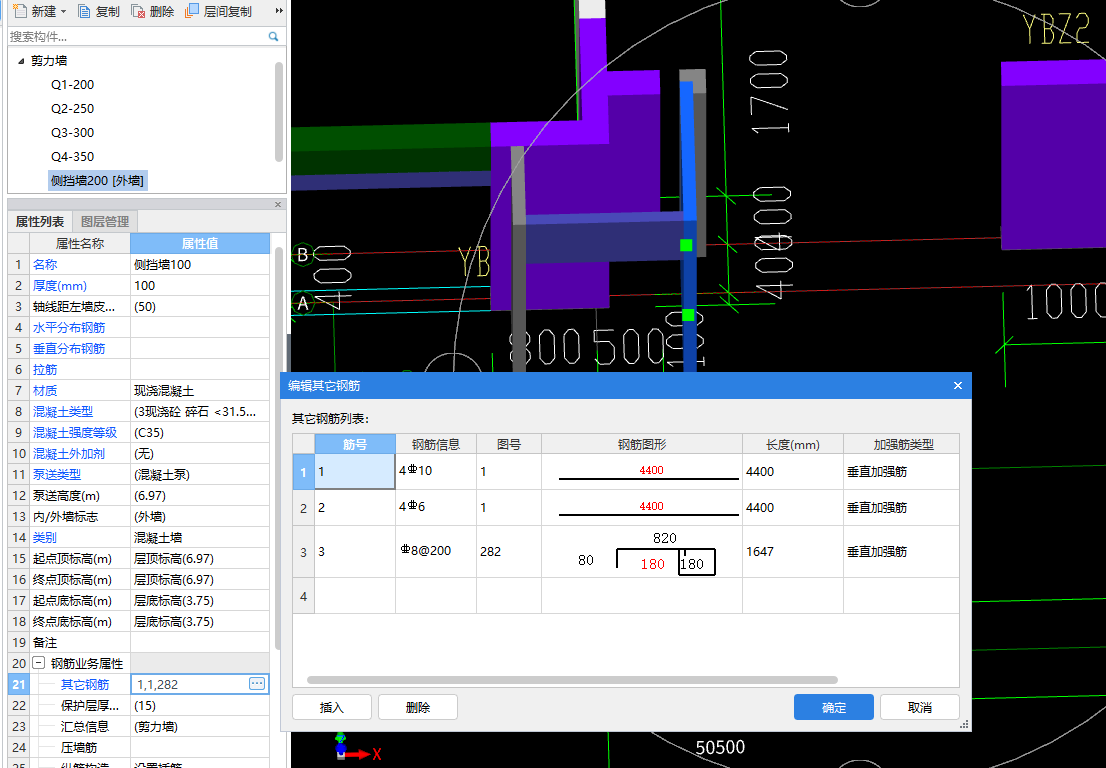The width and height of the screenshot is (1106, 768).
Task: Click the 钢筋信息 column header
Action: (x=436, y=444)
